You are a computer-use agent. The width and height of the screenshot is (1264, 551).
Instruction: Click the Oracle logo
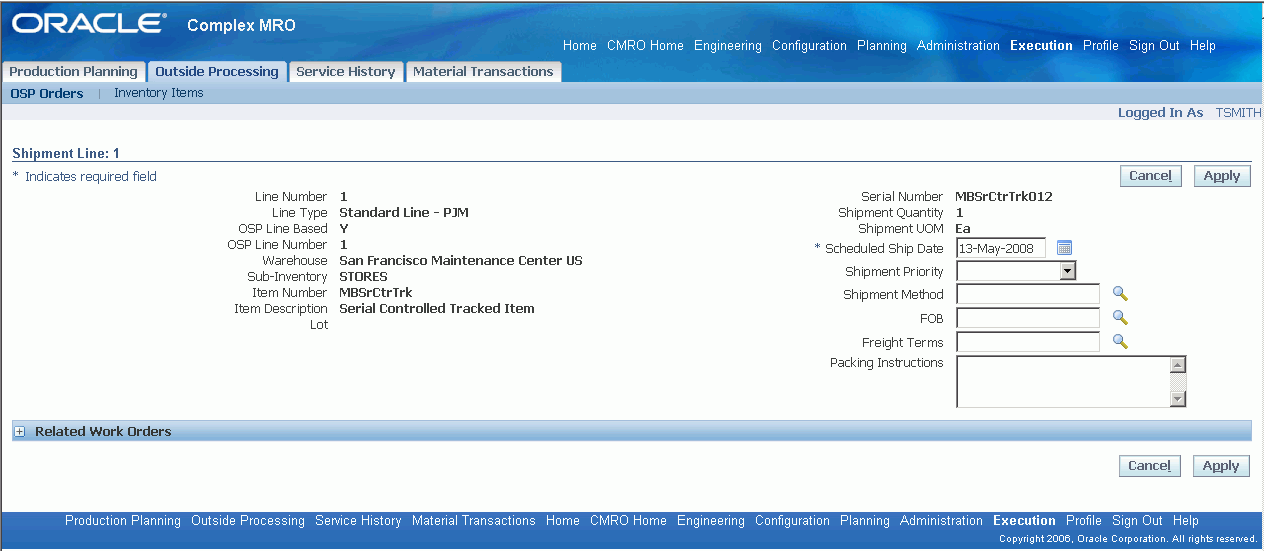tap(88, 24)
